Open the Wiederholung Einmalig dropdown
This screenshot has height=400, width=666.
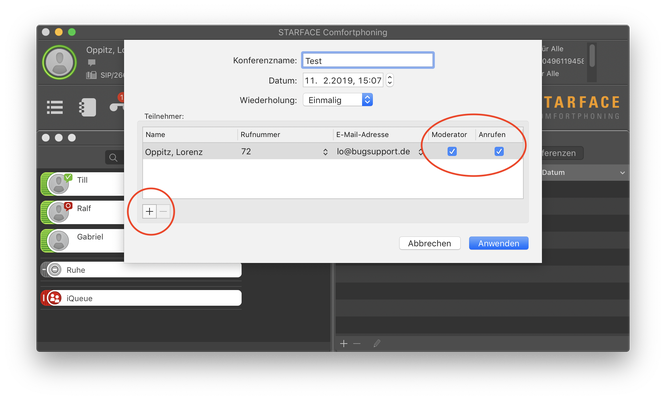click(338, 100)
